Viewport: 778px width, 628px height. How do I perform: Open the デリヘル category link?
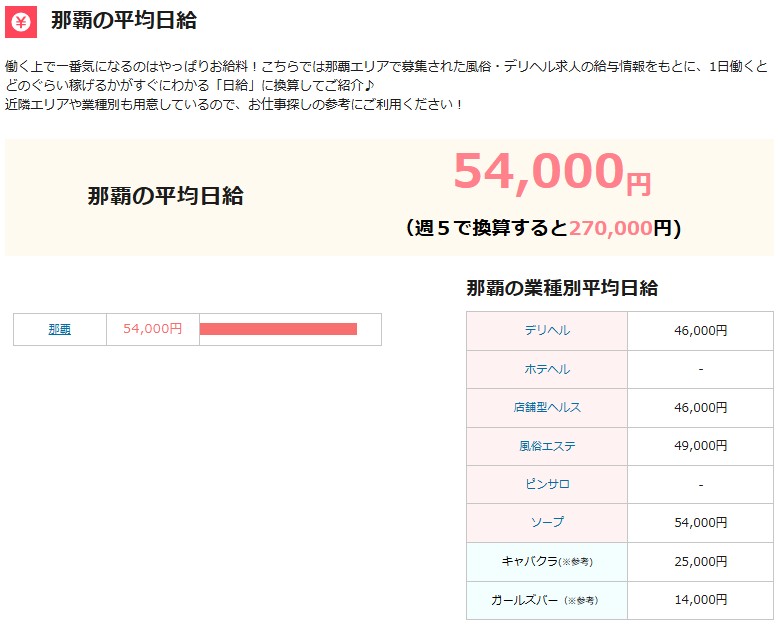(x=547, y=330)
